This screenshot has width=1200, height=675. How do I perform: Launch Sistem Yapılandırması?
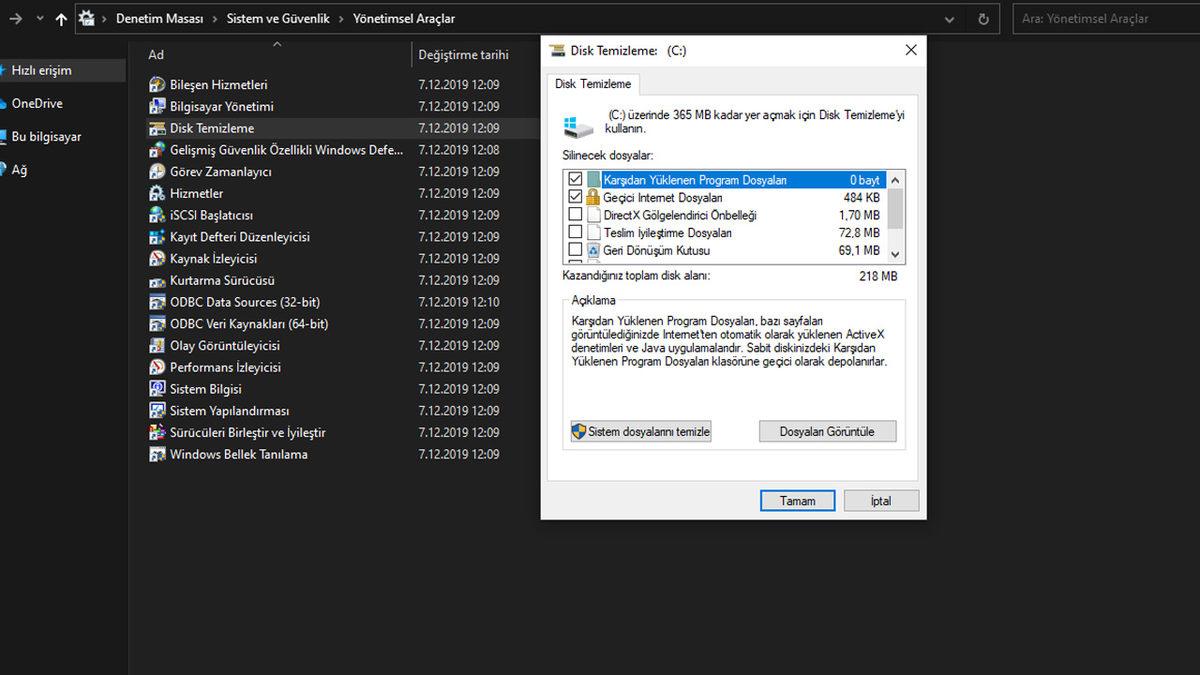(x=229, y=410)
